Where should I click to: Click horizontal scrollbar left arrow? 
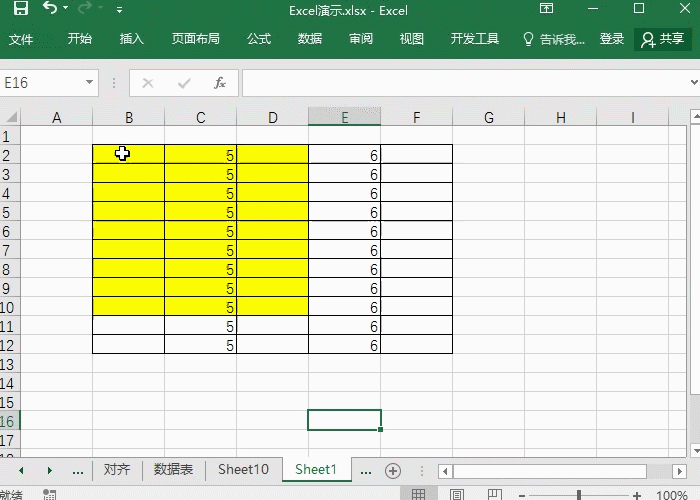pos(445,471)
